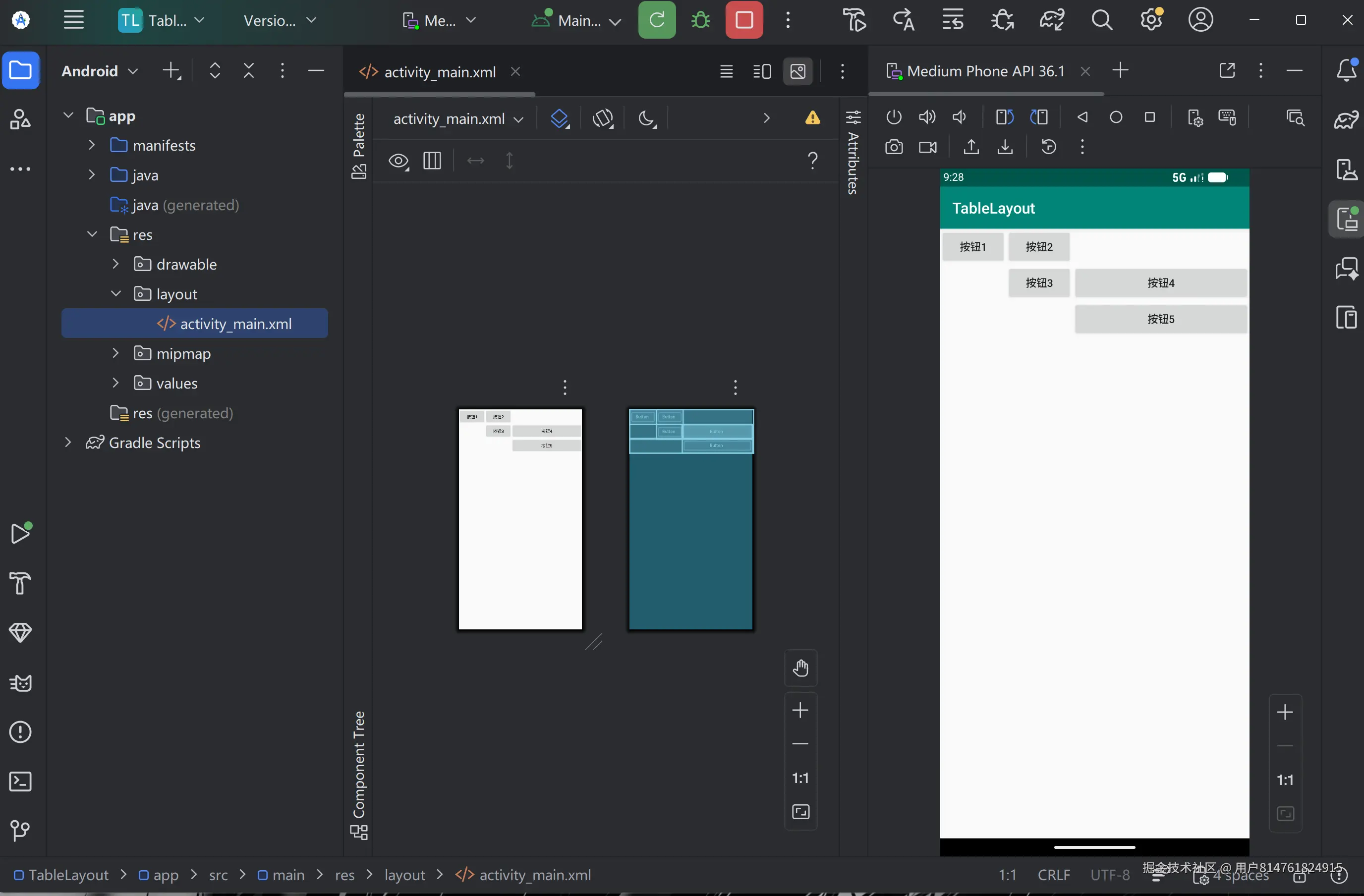Image resolution: width=1364 pixels, height=896 pixels.
Task: Tap the 按钮1 button in emulator
Action: click(972, 247)
